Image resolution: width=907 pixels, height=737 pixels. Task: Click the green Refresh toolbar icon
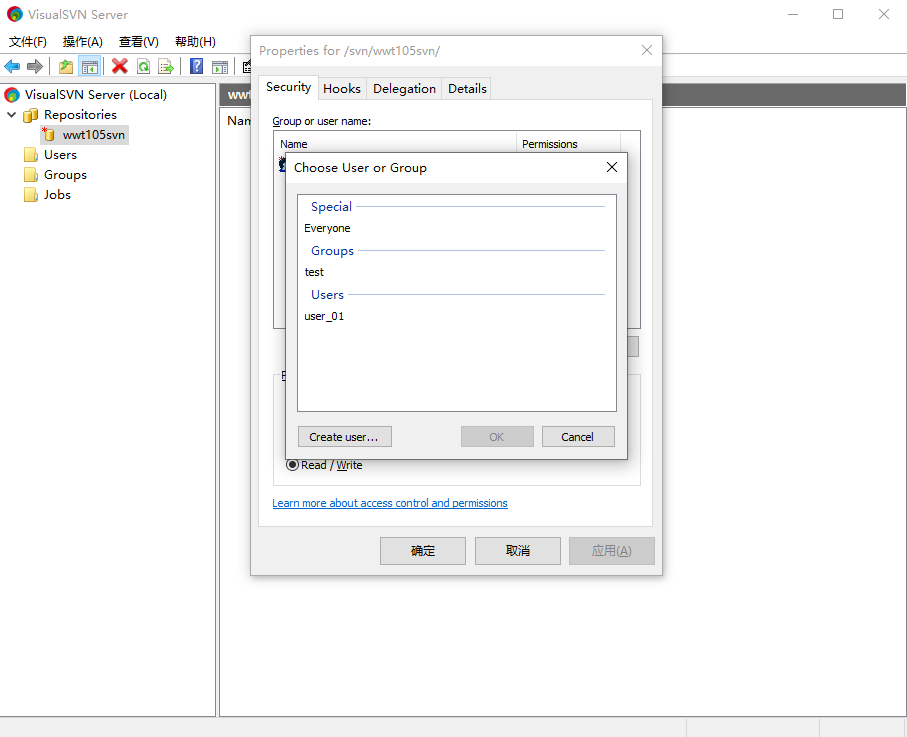[143, 67]
